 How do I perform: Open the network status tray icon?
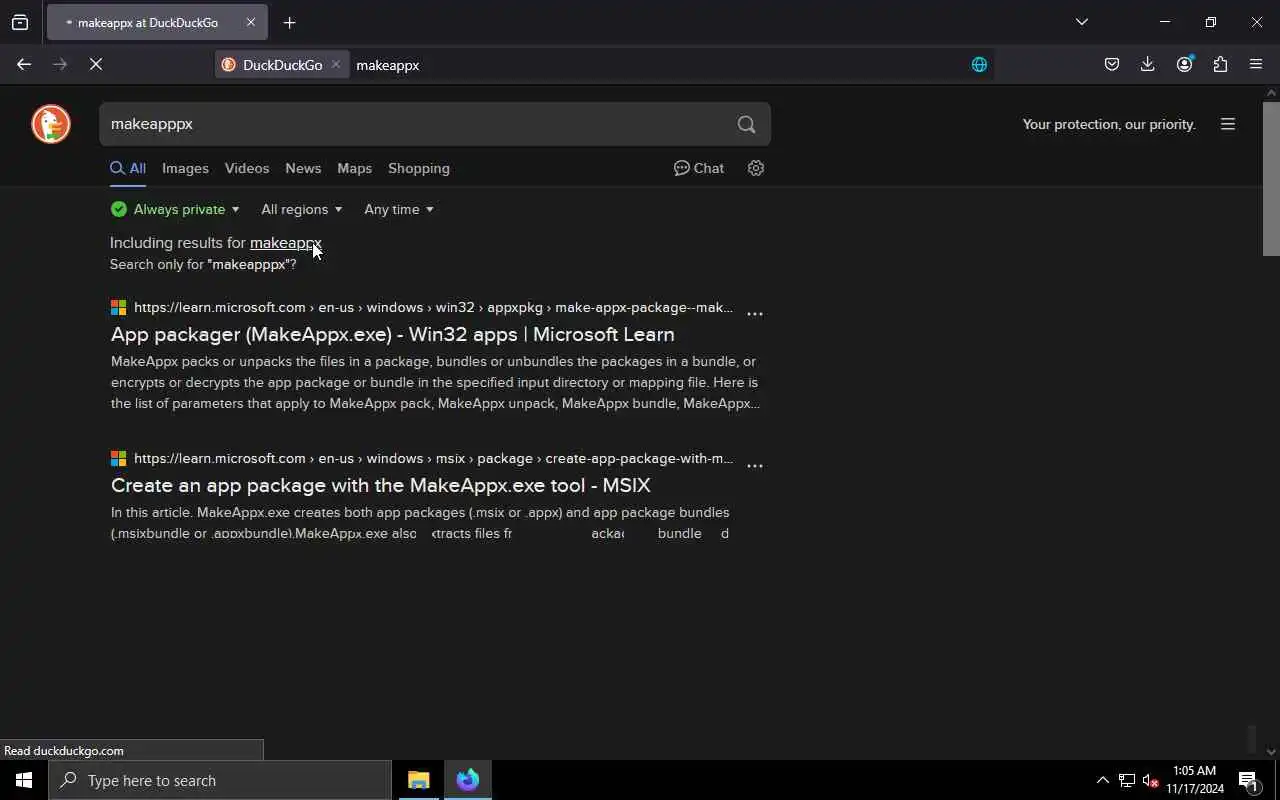click(1126, 780)
